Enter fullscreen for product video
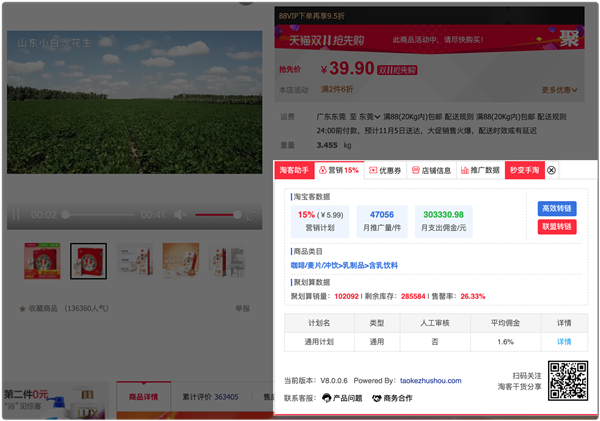This screenshot has height=421, width=600. [x=251, y=215]
